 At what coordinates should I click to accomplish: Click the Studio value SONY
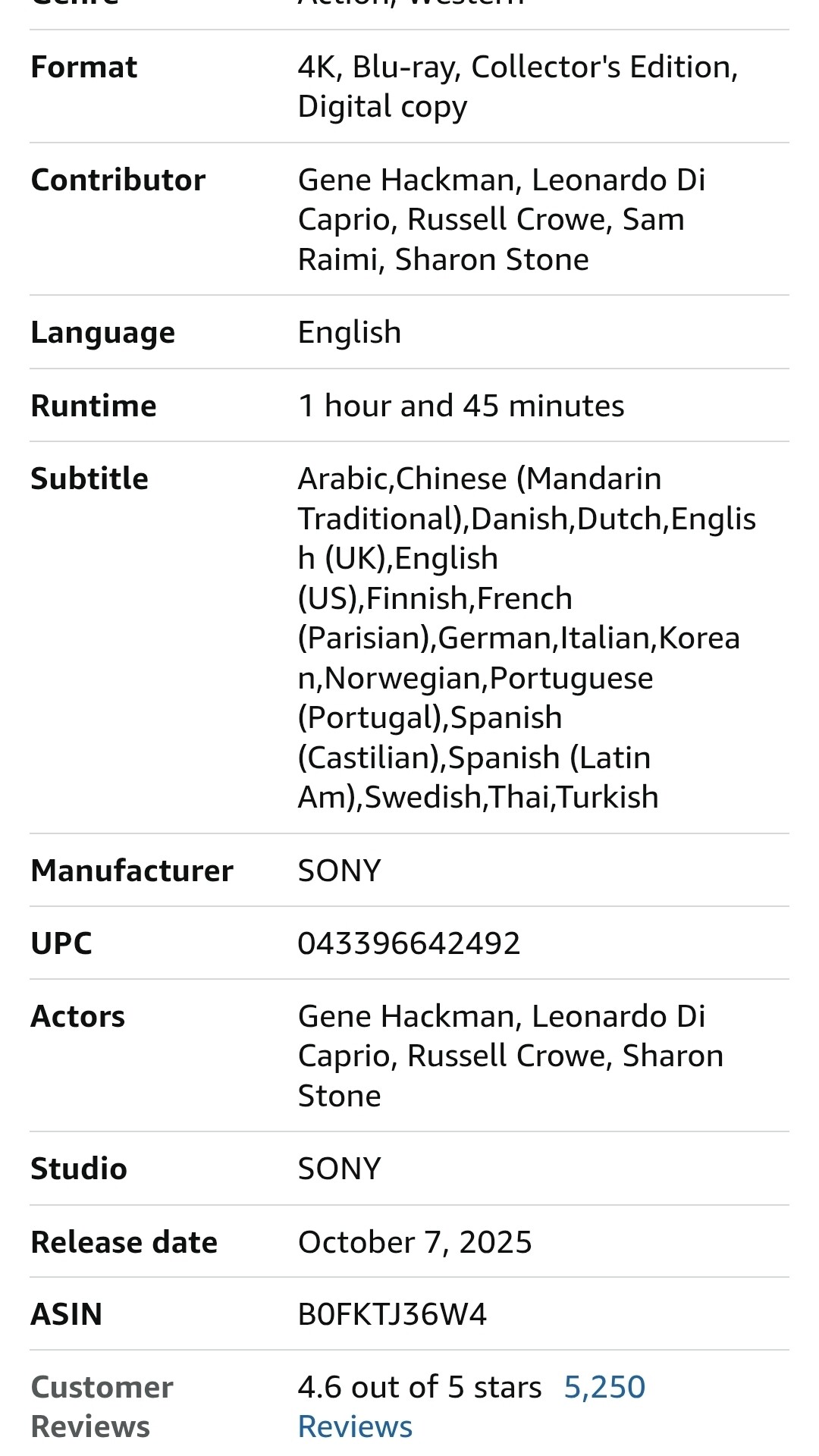[x=339, y=1169]
